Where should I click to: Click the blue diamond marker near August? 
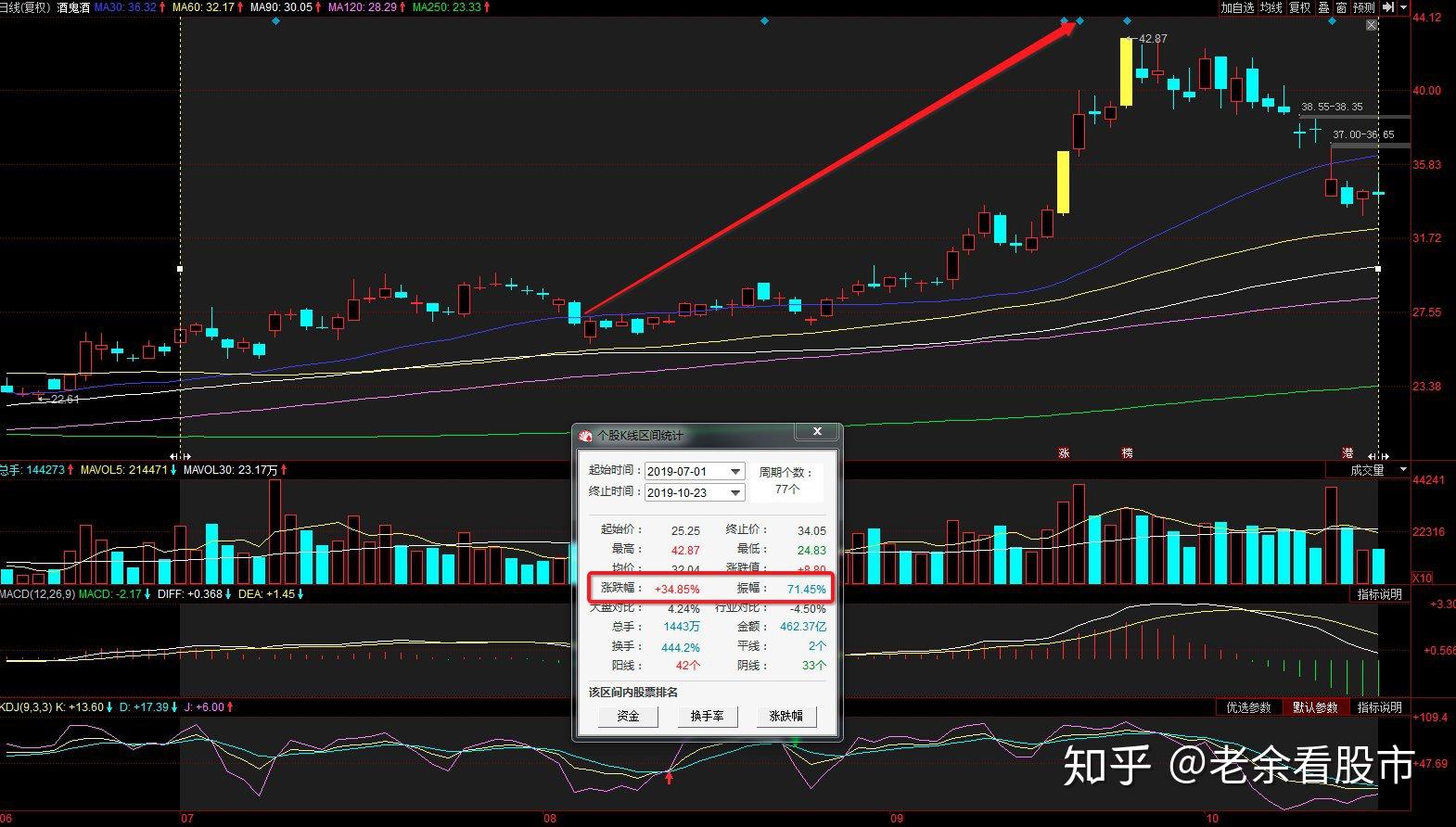click(764, 20)
